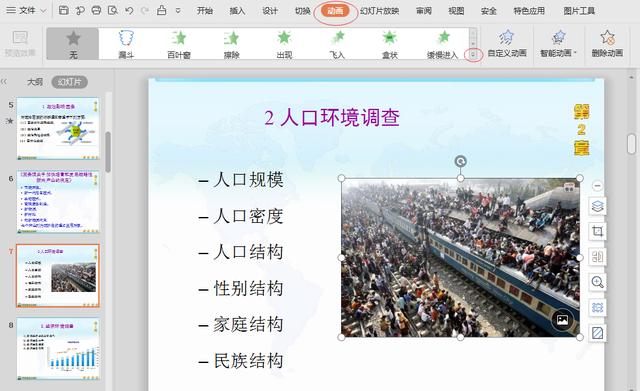The width and height of the screenshot is (640, 391).
Task: Click the 删除动画 button
Action: pos(607,44)
